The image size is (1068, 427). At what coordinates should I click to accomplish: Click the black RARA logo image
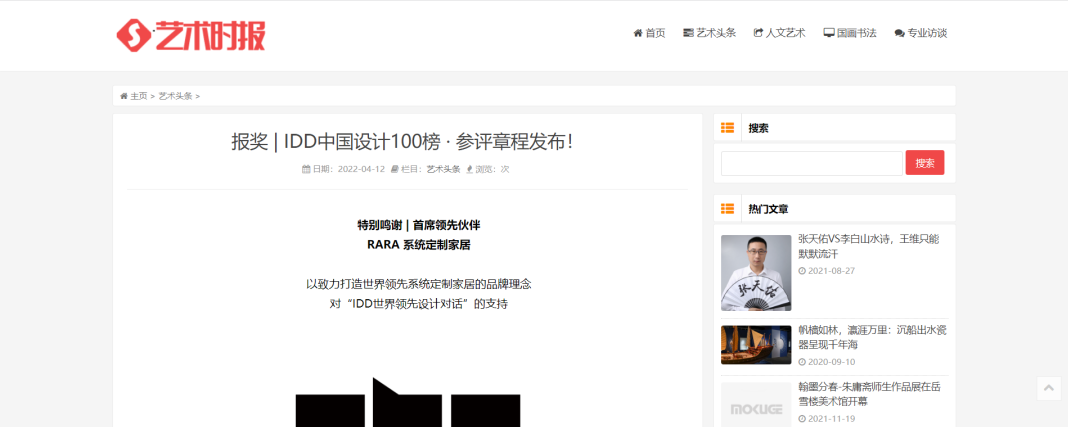pyautogui.click(x=407, y=402)
